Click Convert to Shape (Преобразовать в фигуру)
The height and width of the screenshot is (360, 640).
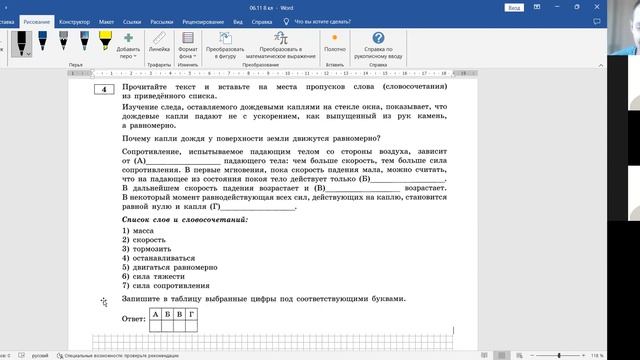[x=225, y=46]
